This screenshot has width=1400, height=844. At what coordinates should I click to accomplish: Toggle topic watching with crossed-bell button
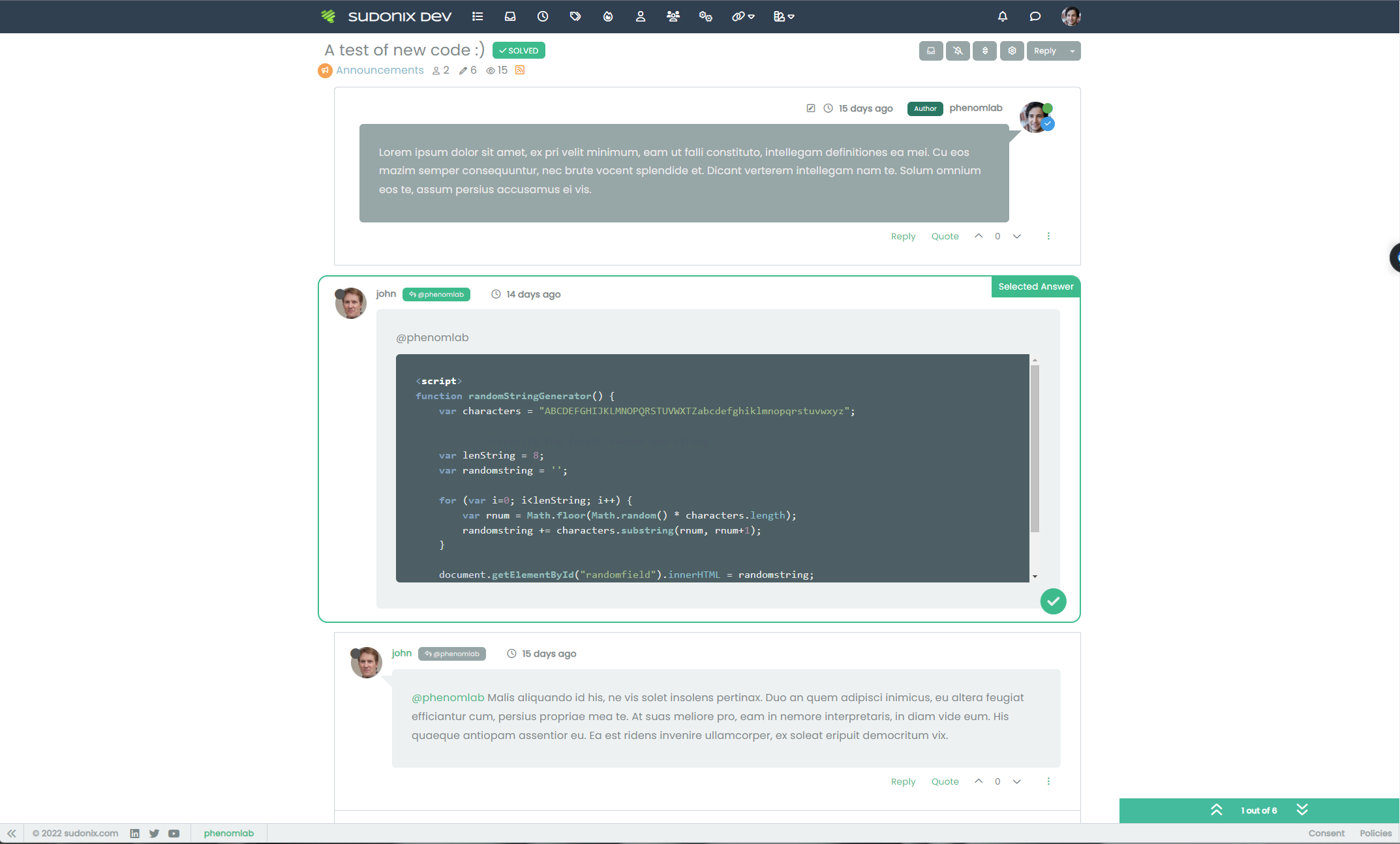coord(958,51)
